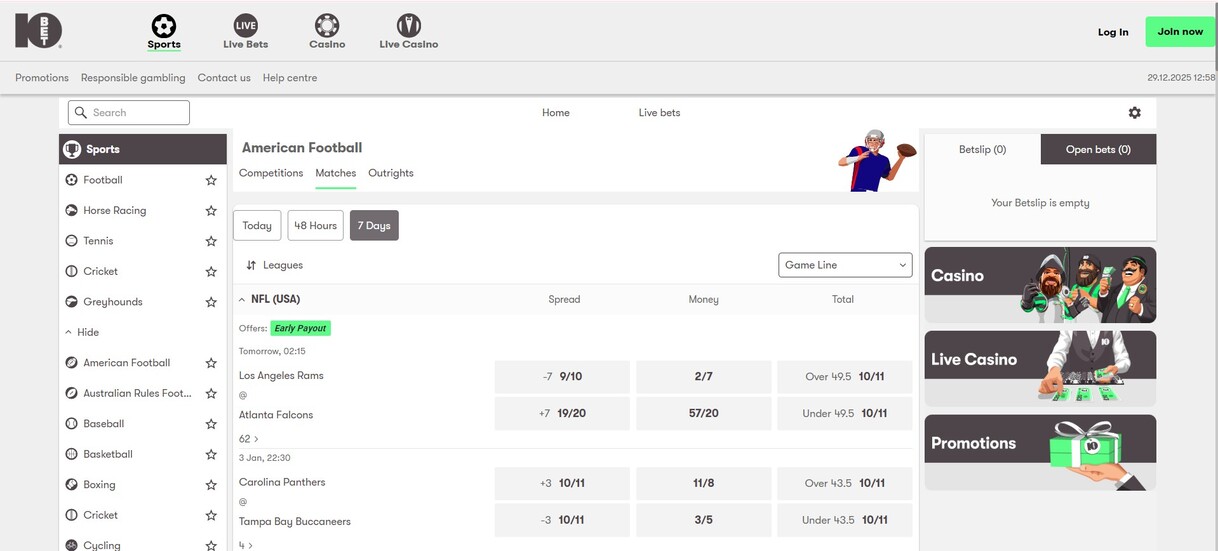Click the search magnifier icon

point(80,113)
